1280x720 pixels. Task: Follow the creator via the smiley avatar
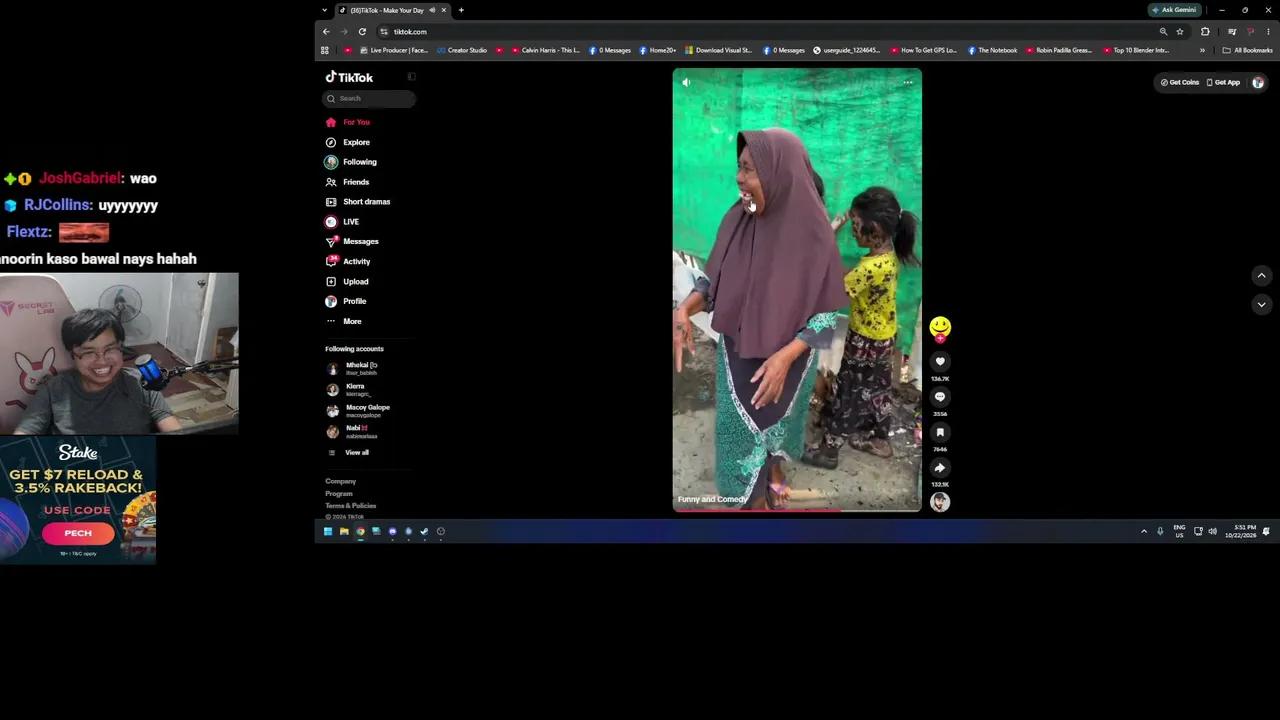[940, 328]
